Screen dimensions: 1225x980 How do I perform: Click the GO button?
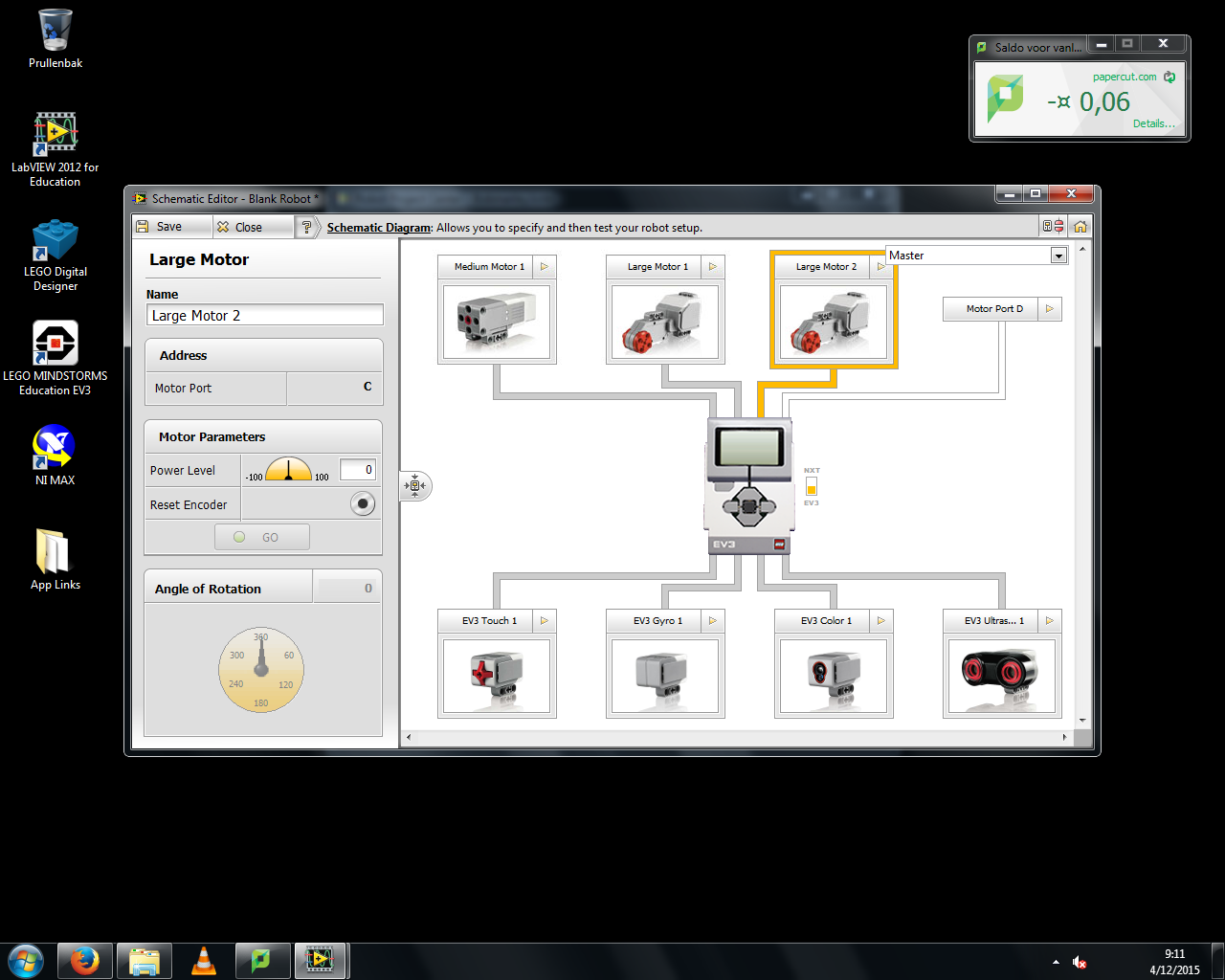tap(262, 537)
